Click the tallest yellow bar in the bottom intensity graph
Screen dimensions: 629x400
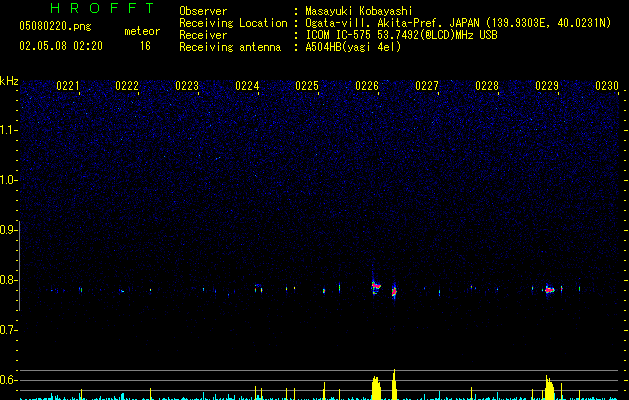click(394, 384)
